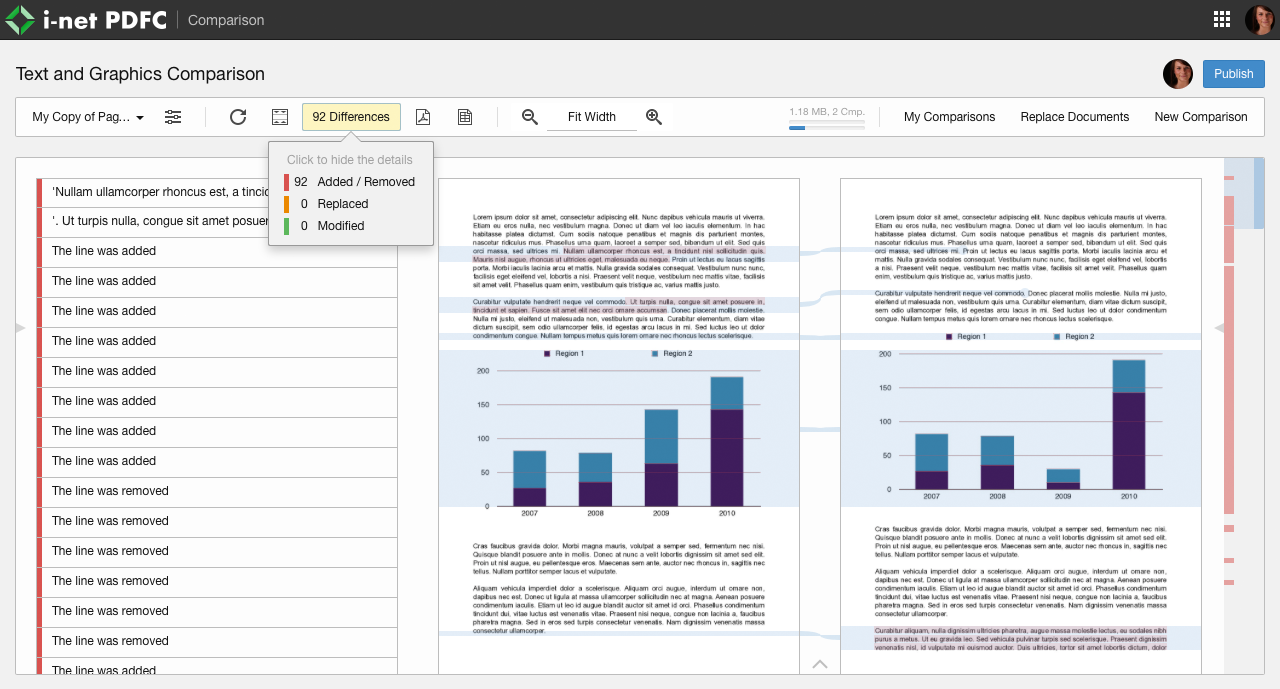Select the first 'The line was removed' row
Screen dimensions: 1280x689
(x=217, y=492)
